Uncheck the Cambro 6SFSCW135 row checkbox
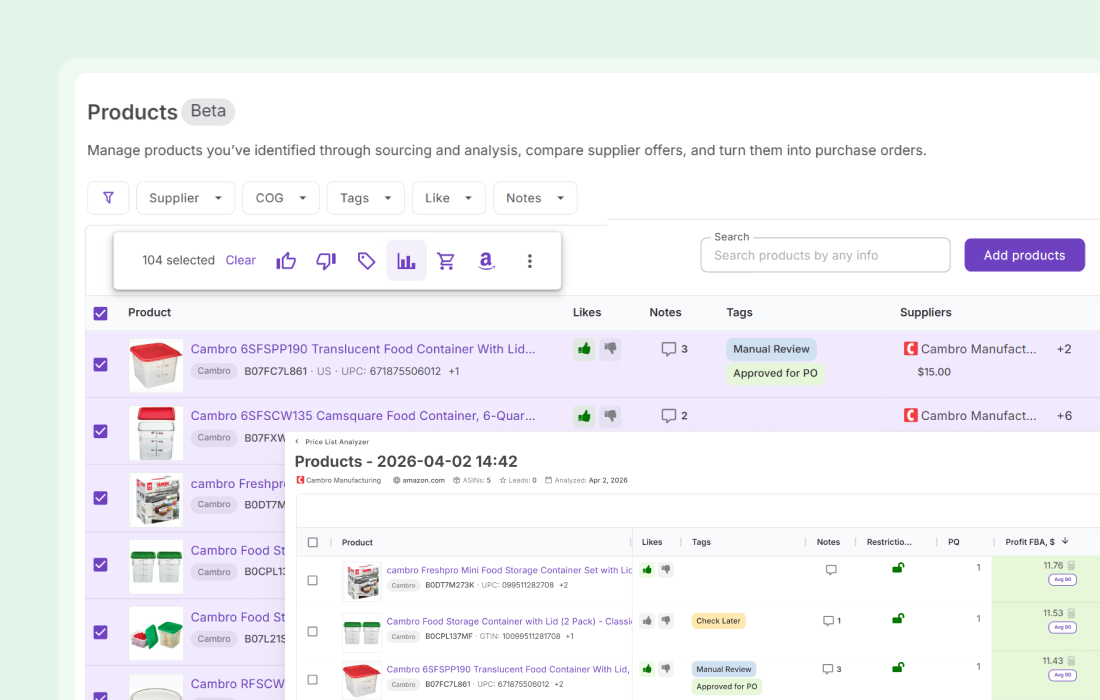 pos(100,431)
